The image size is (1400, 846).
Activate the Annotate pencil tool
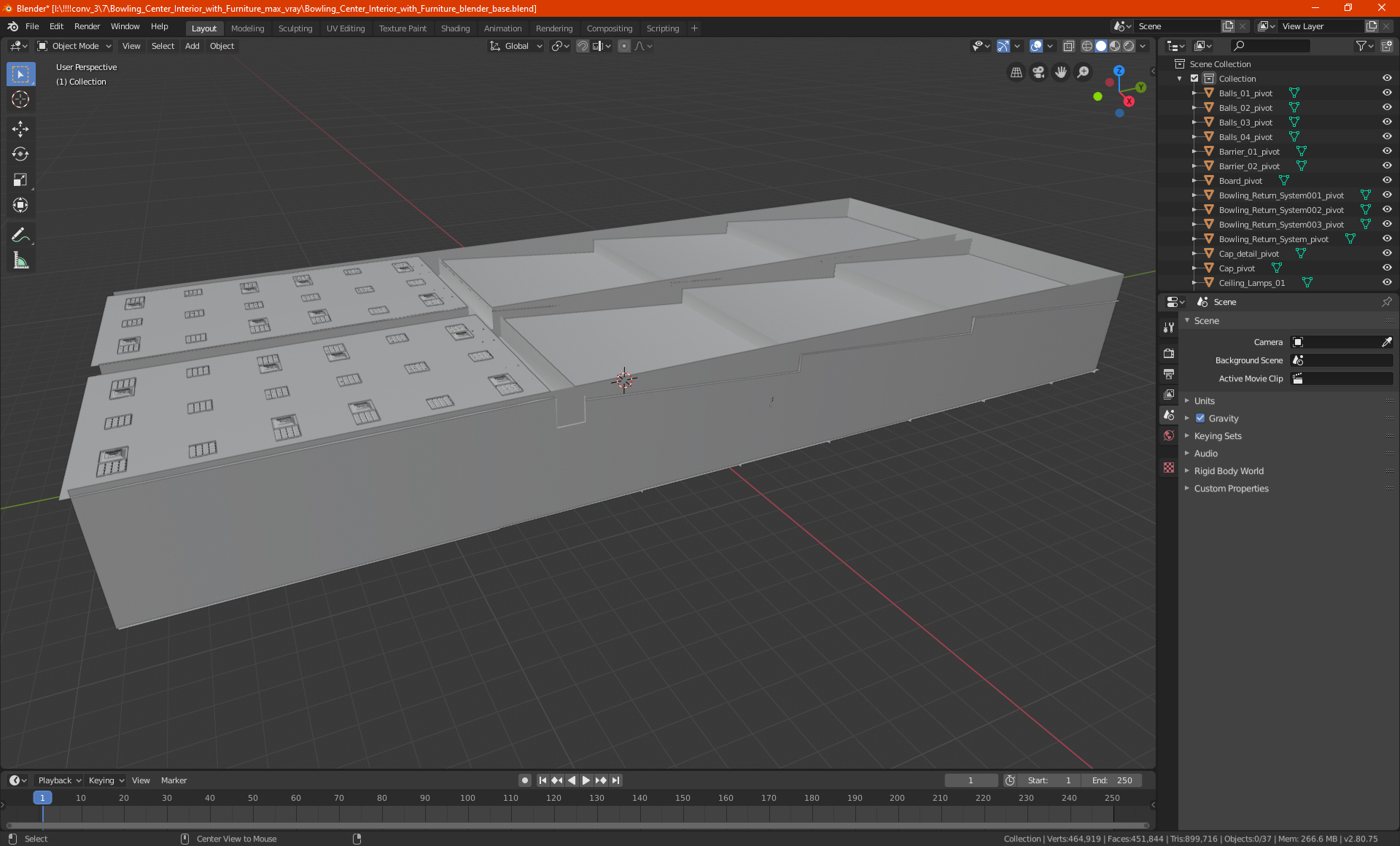(20, 235)
